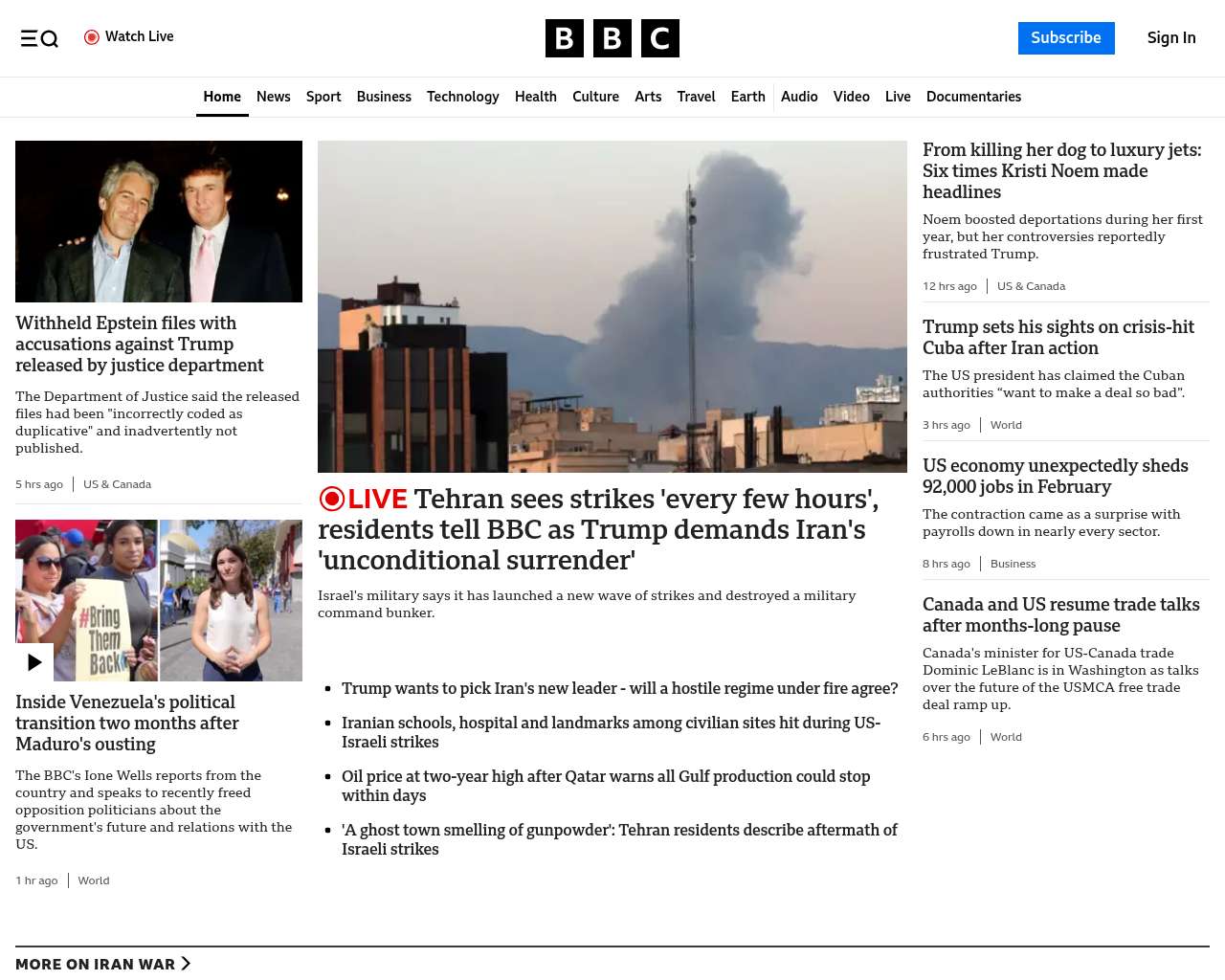Open the Sport tab
This screenshot has height=980, width=1225.
coord(323,97)
